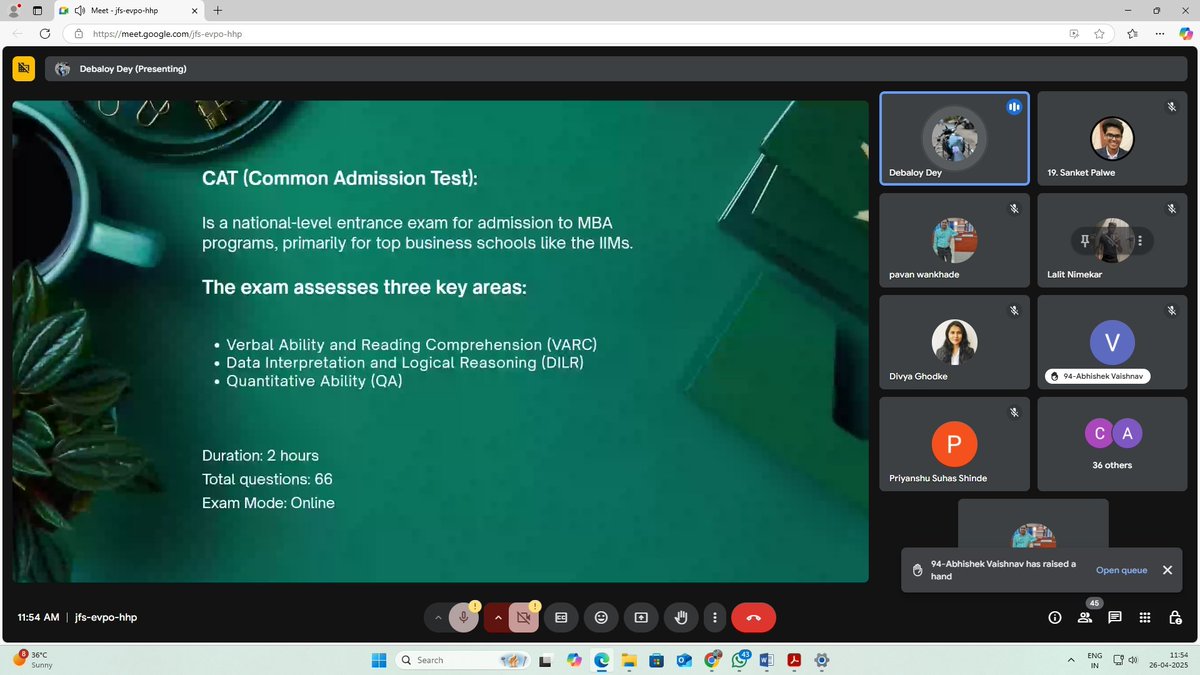
Task: Open the browser profile icon
Action: (x=13, y=10)
